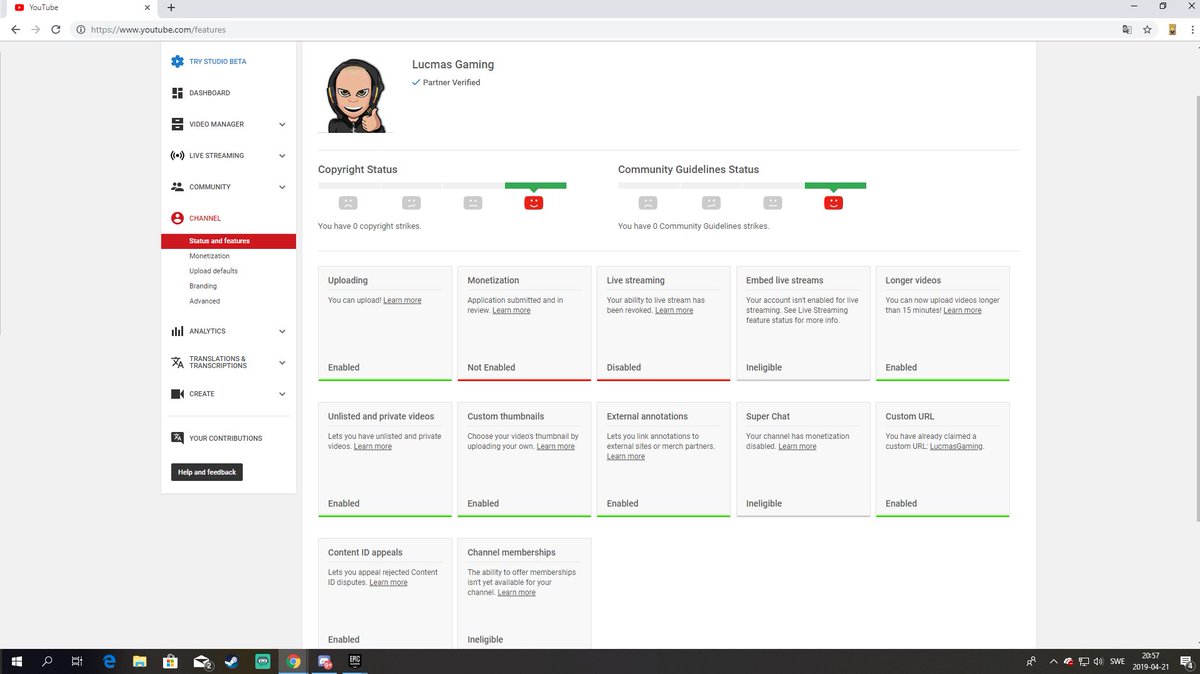
Task: Click 'You have 0 copyright strikes.' text
Action: point(370,226)
